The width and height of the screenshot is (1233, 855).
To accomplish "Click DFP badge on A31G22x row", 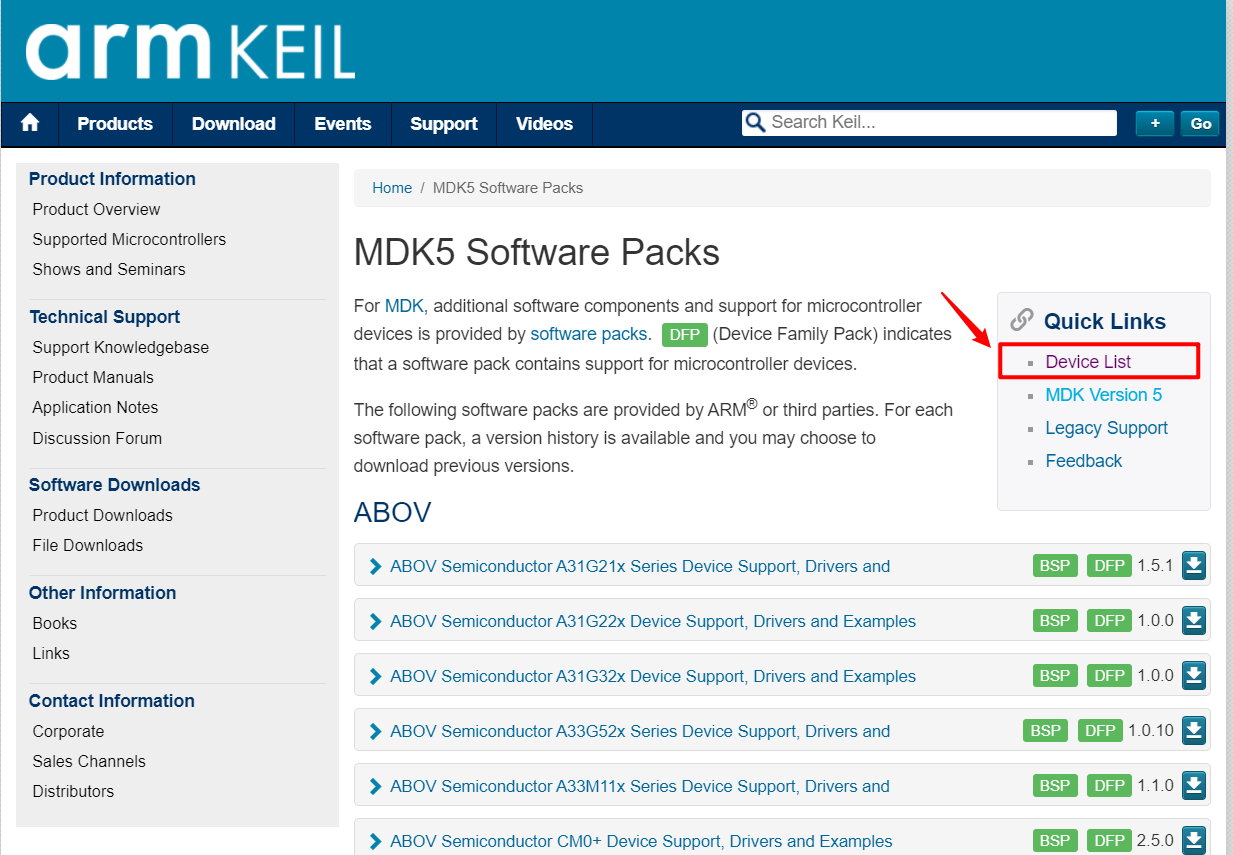I will click(x=1110, y=621).
